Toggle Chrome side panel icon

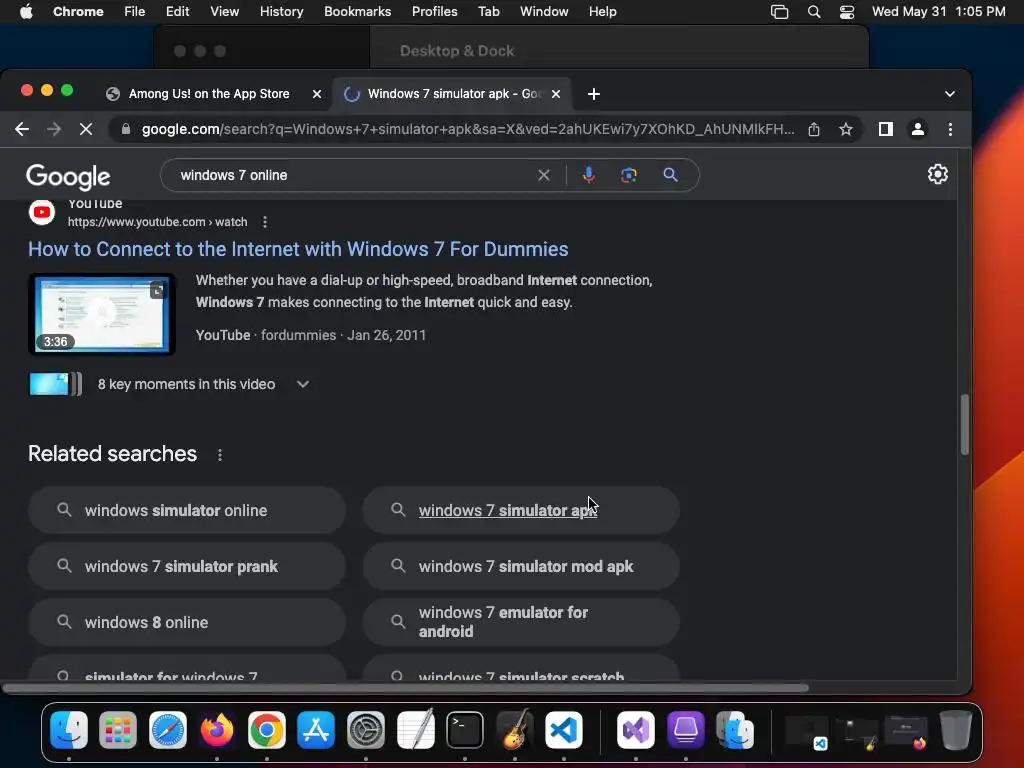[886, 129]
